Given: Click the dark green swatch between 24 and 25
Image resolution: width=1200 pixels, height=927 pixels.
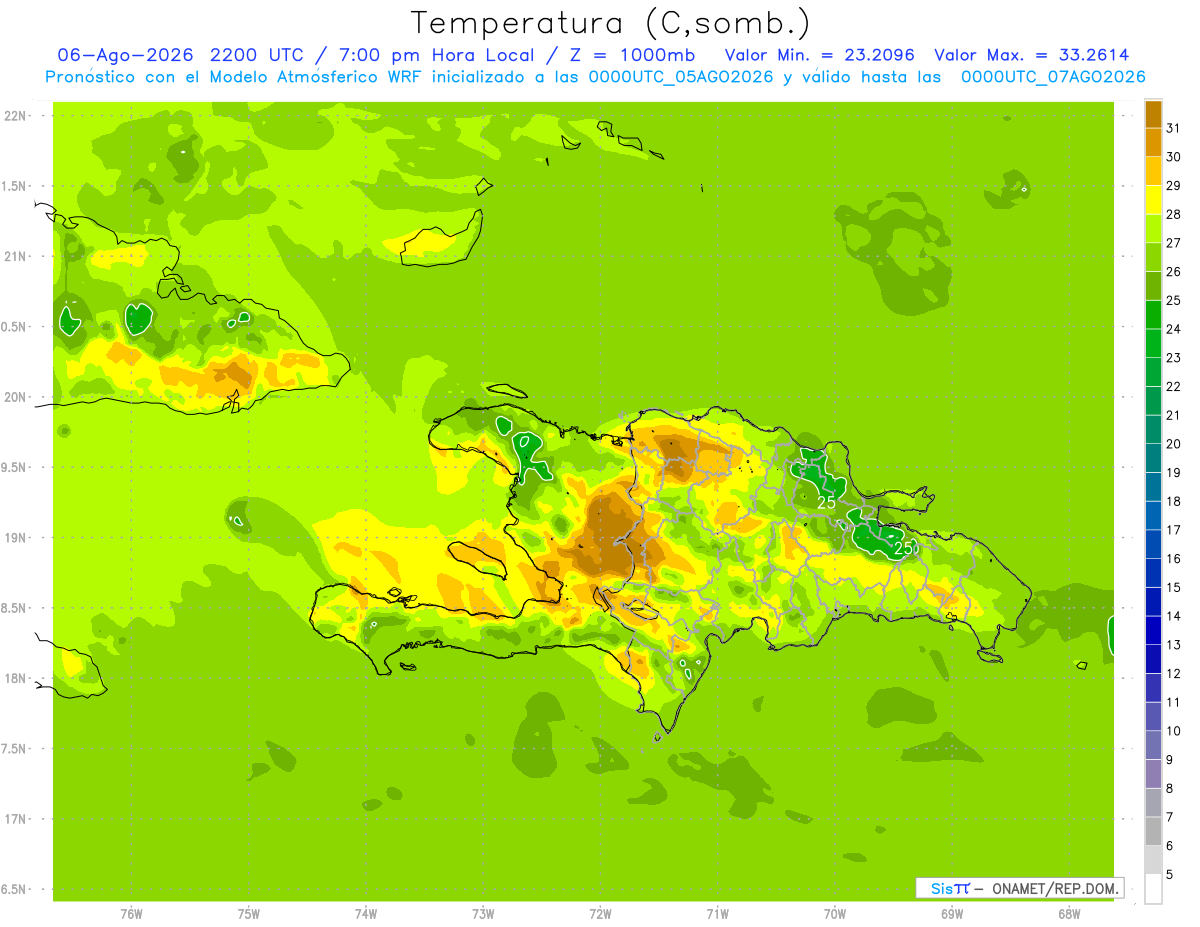Looking at the screenshot, I should click(1153, 315).
